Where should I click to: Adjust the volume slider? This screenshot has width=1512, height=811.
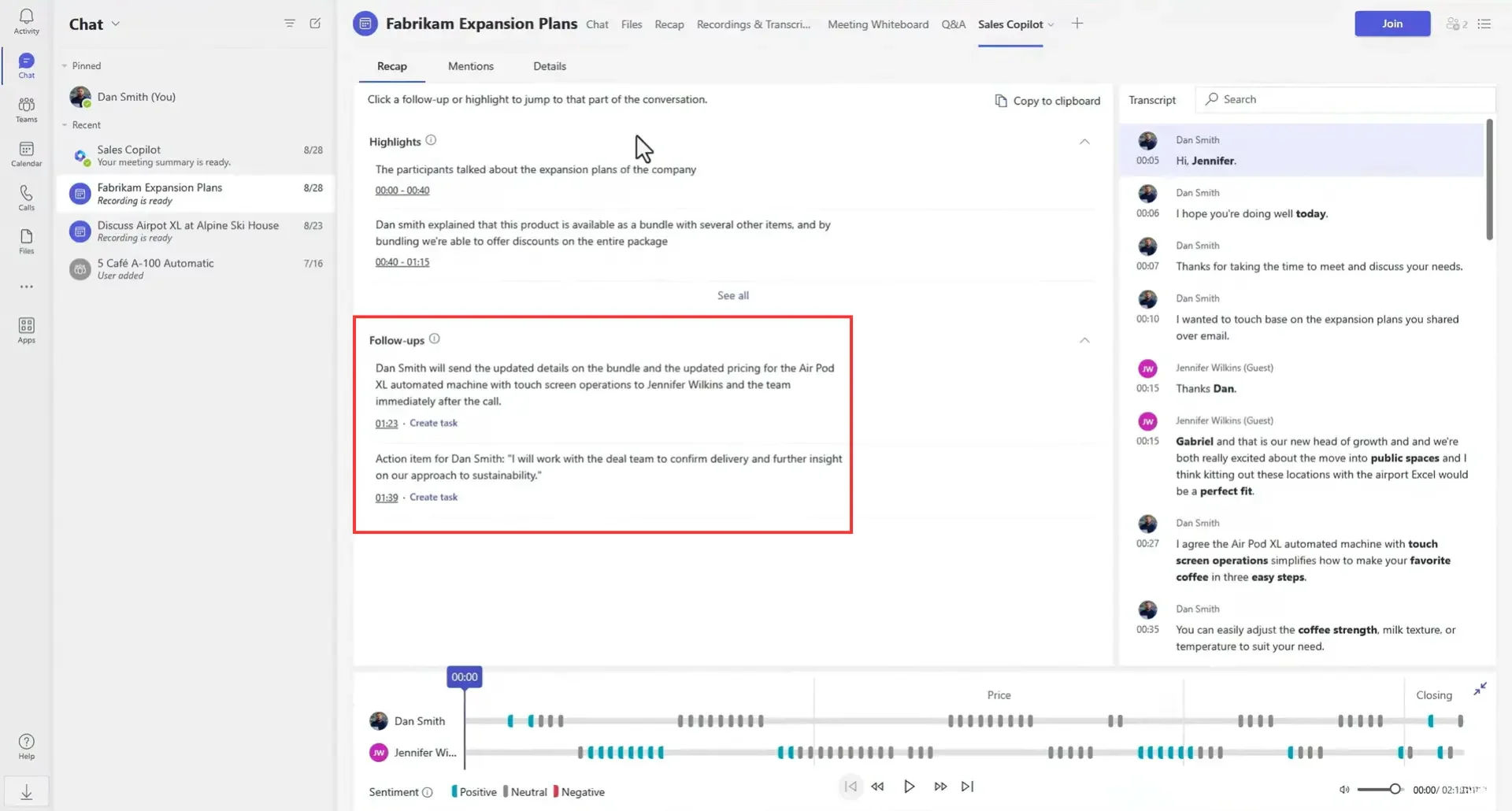click(x=1380, y=789)
